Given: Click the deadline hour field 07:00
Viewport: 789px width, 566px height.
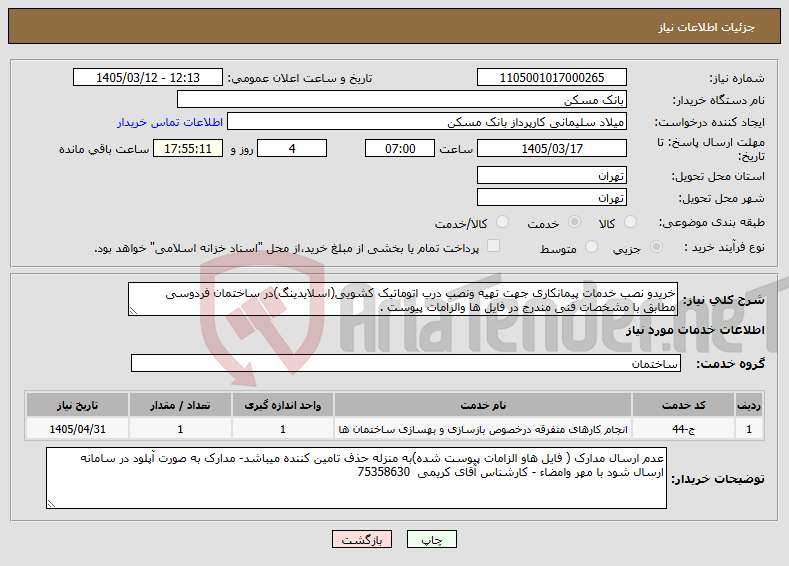Looking at the screenshot, I should coord(400,148).
